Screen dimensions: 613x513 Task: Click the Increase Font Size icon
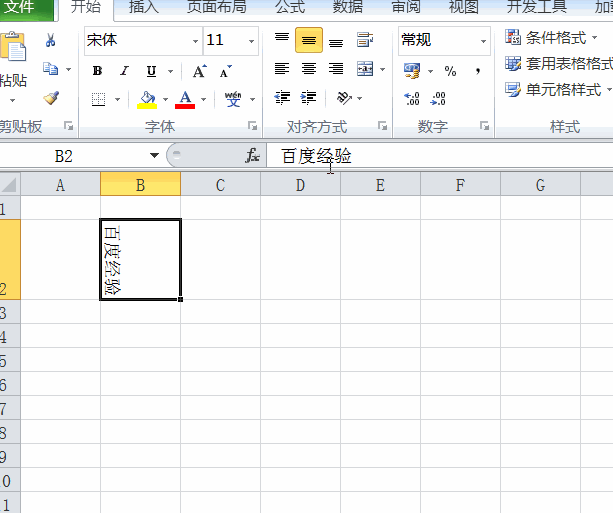click(200, 71)
